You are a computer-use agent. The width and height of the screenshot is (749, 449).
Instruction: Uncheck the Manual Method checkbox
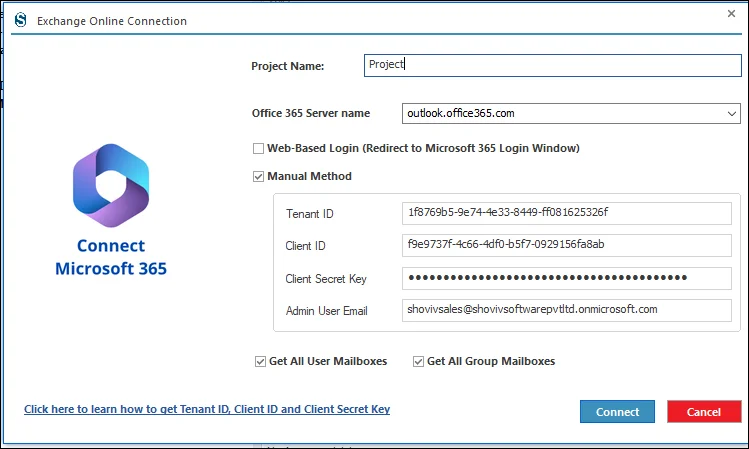pyautogui.click(x=258, y=177)
